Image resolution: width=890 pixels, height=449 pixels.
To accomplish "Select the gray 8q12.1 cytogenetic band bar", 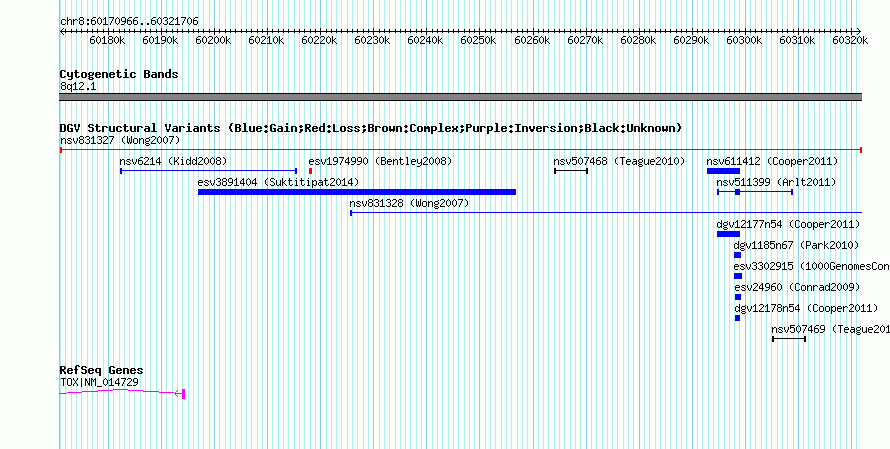I will coord(461,97).
